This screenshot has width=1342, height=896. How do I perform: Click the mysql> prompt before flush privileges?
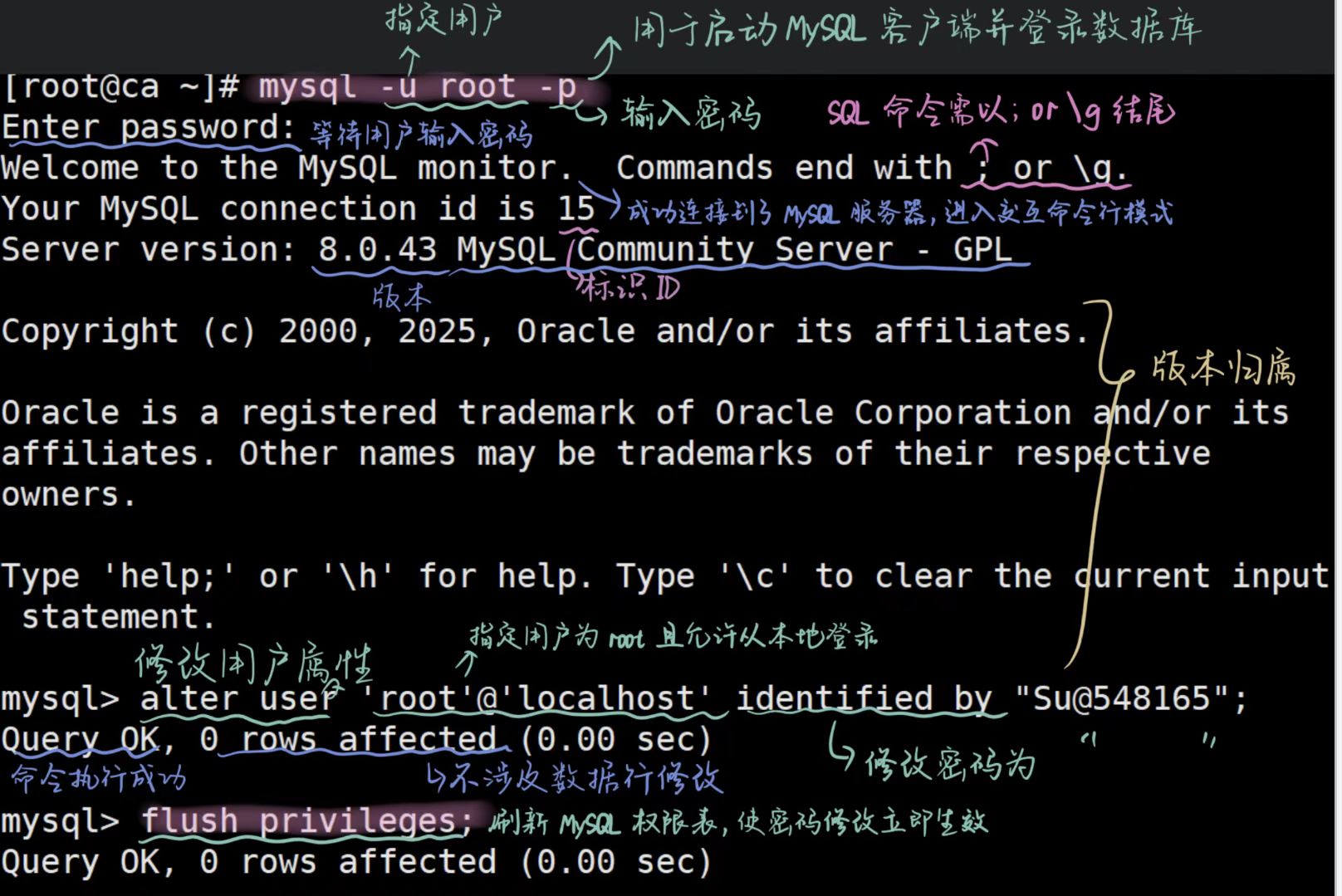coord(60,821)
